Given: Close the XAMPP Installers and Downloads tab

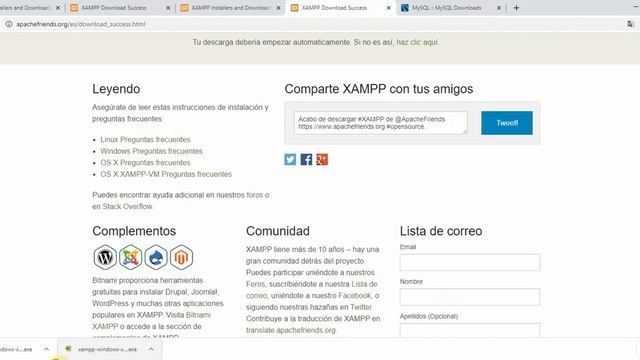Looking at the screenshot, I should pyautogui.click(x=278, y=8).
